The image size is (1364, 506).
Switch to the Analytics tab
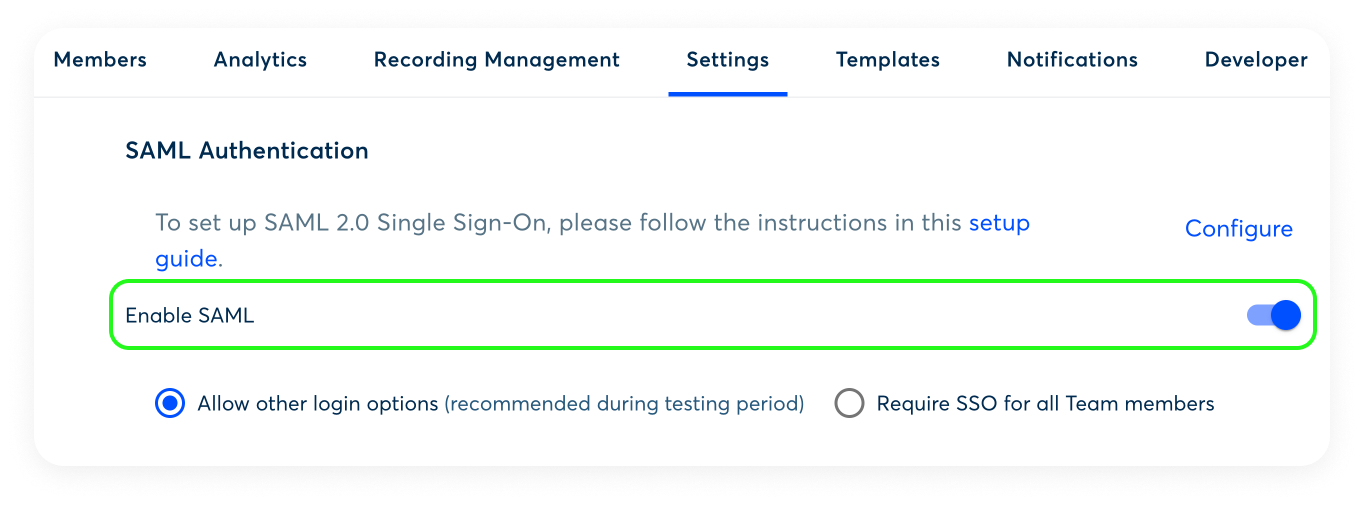point(260,60)
